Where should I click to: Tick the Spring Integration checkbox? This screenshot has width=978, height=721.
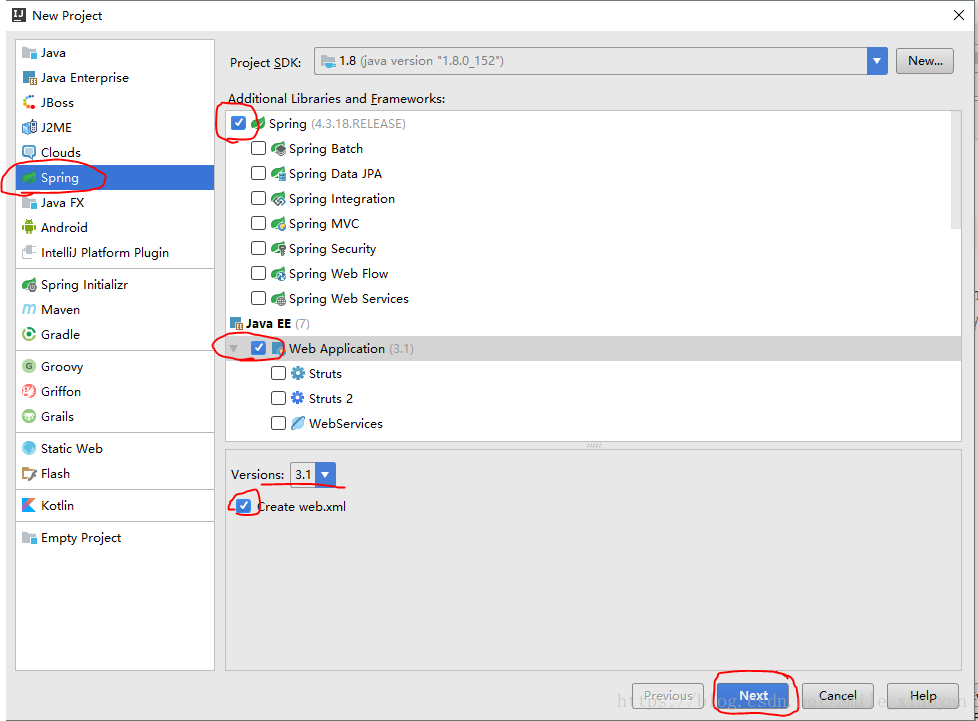(258, 198)
